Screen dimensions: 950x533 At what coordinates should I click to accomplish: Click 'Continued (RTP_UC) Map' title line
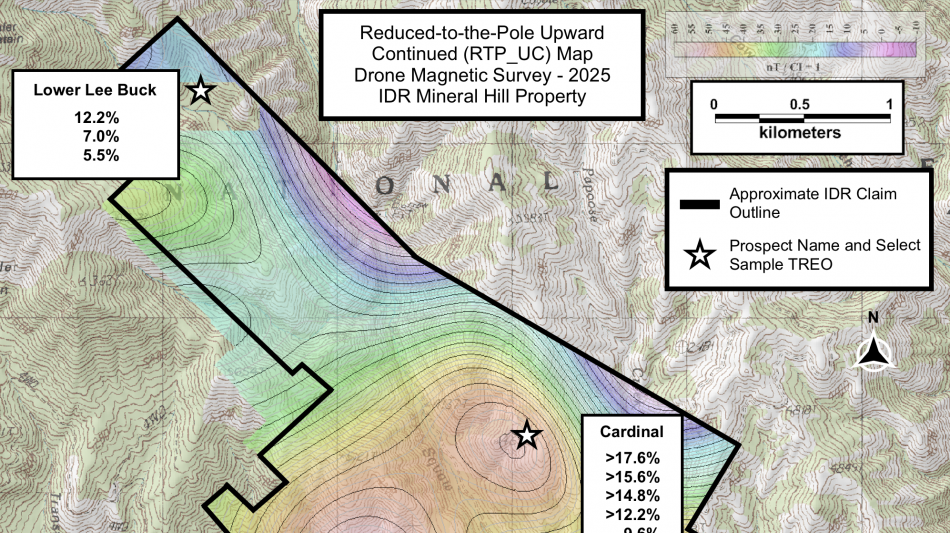(x=482, y=54)
